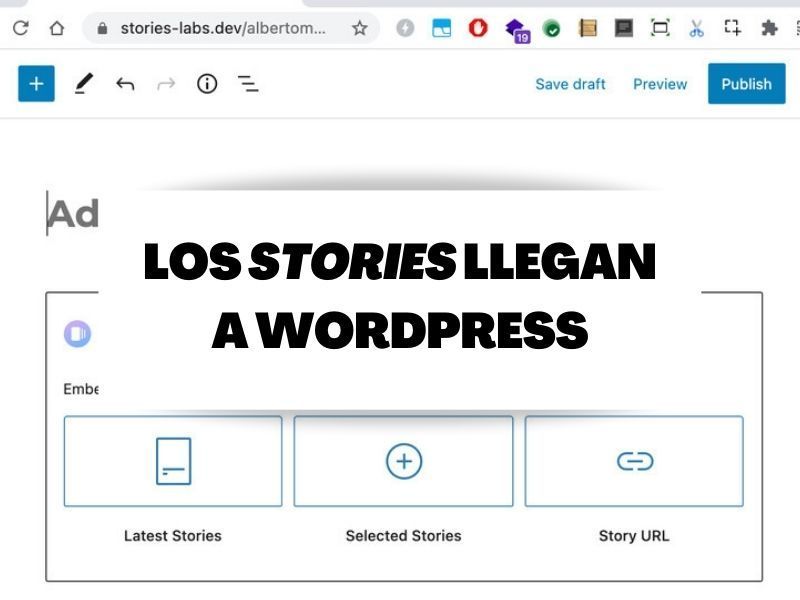800x600 pixels.
Task: Undo the last editor change
Action: [125, 84]
